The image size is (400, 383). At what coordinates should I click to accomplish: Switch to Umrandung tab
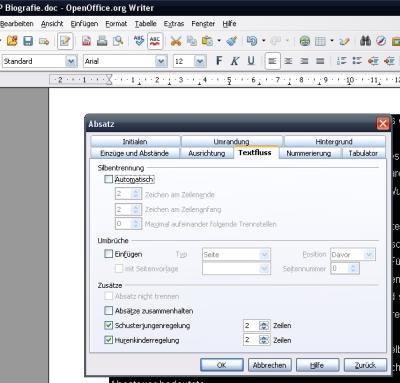(231, 141)
